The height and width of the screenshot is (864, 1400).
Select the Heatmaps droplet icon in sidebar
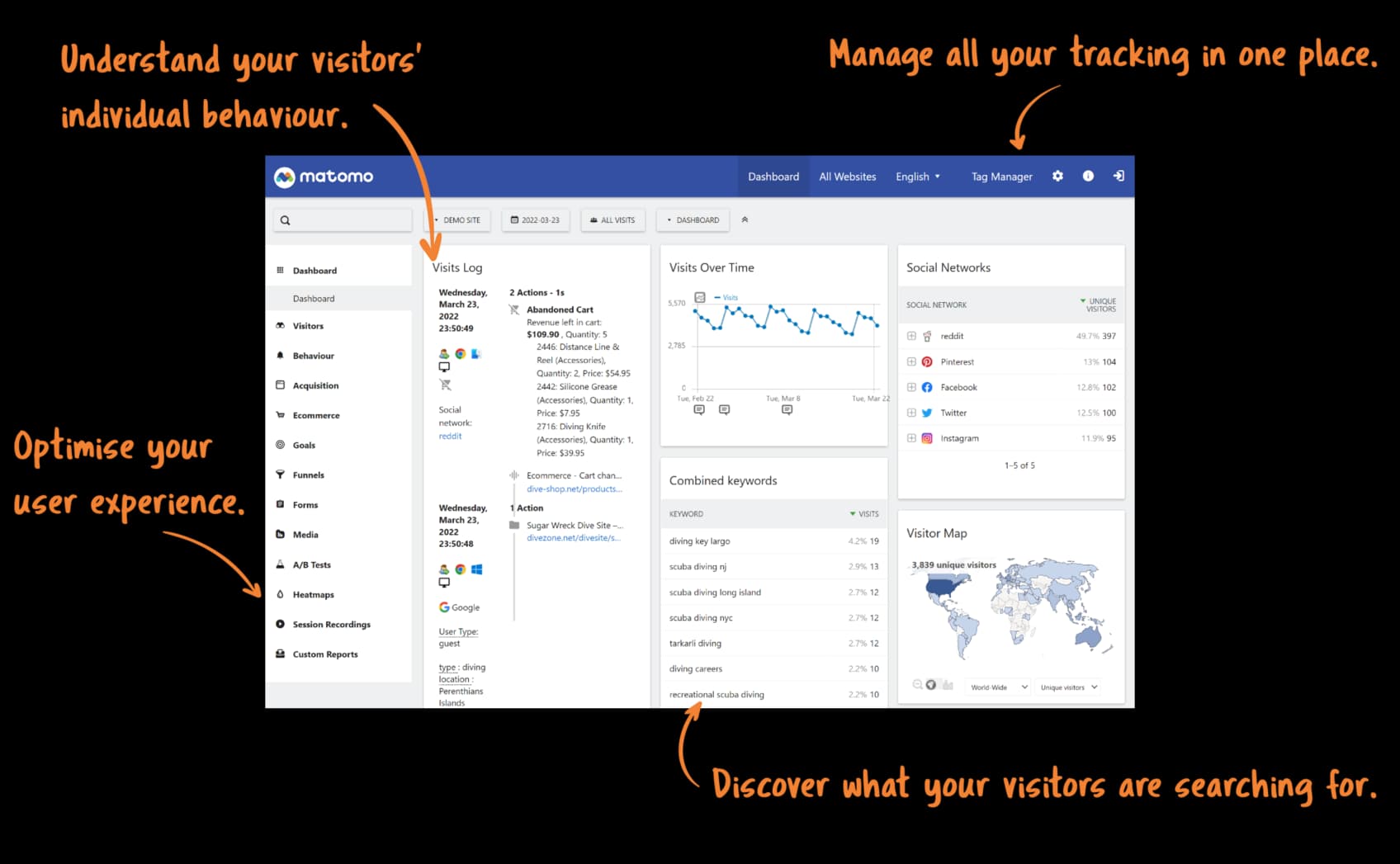coord(281,594)
